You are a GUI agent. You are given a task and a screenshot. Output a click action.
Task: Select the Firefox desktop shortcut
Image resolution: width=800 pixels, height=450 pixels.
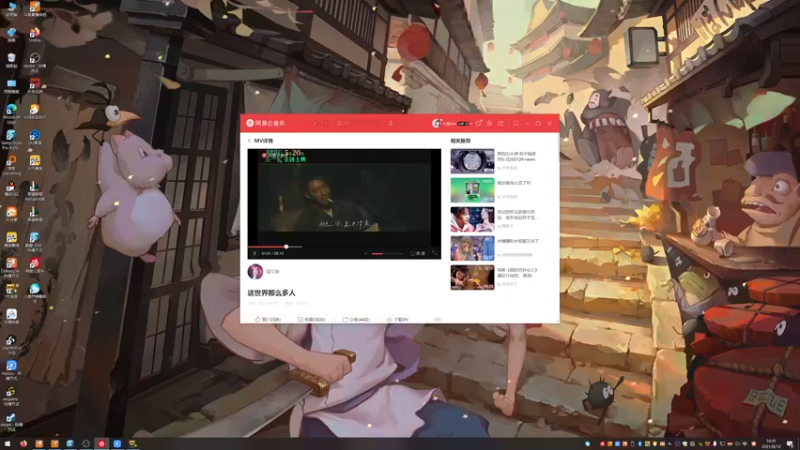tap(35, 35)
